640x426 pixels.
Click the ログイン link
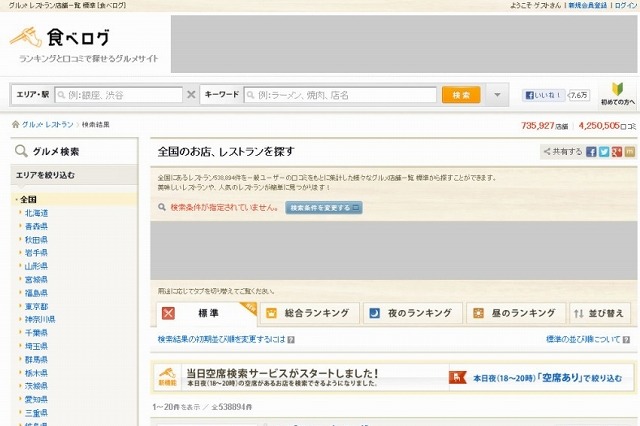[626, 5]
